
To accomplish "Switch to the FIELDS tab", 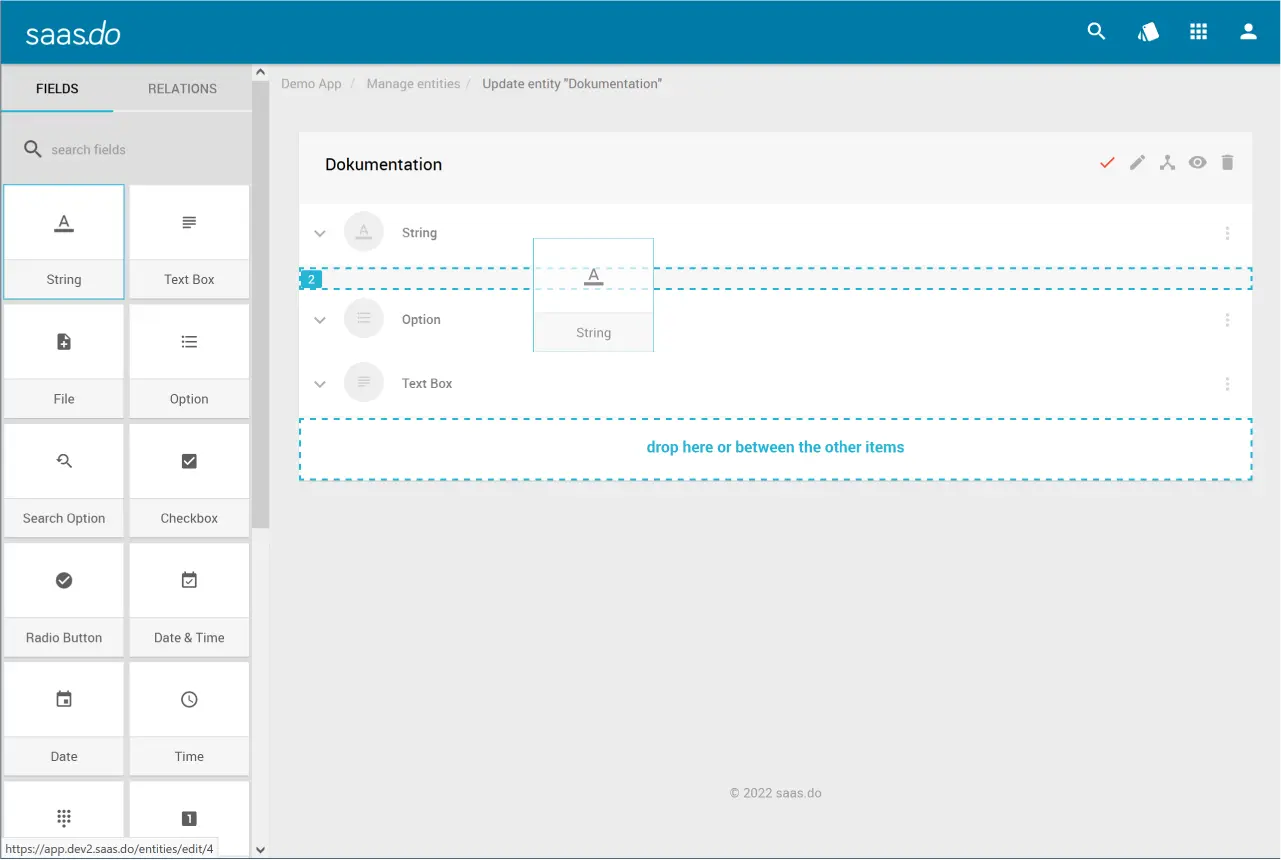I will pyautogui.click(x=57, y=89).
